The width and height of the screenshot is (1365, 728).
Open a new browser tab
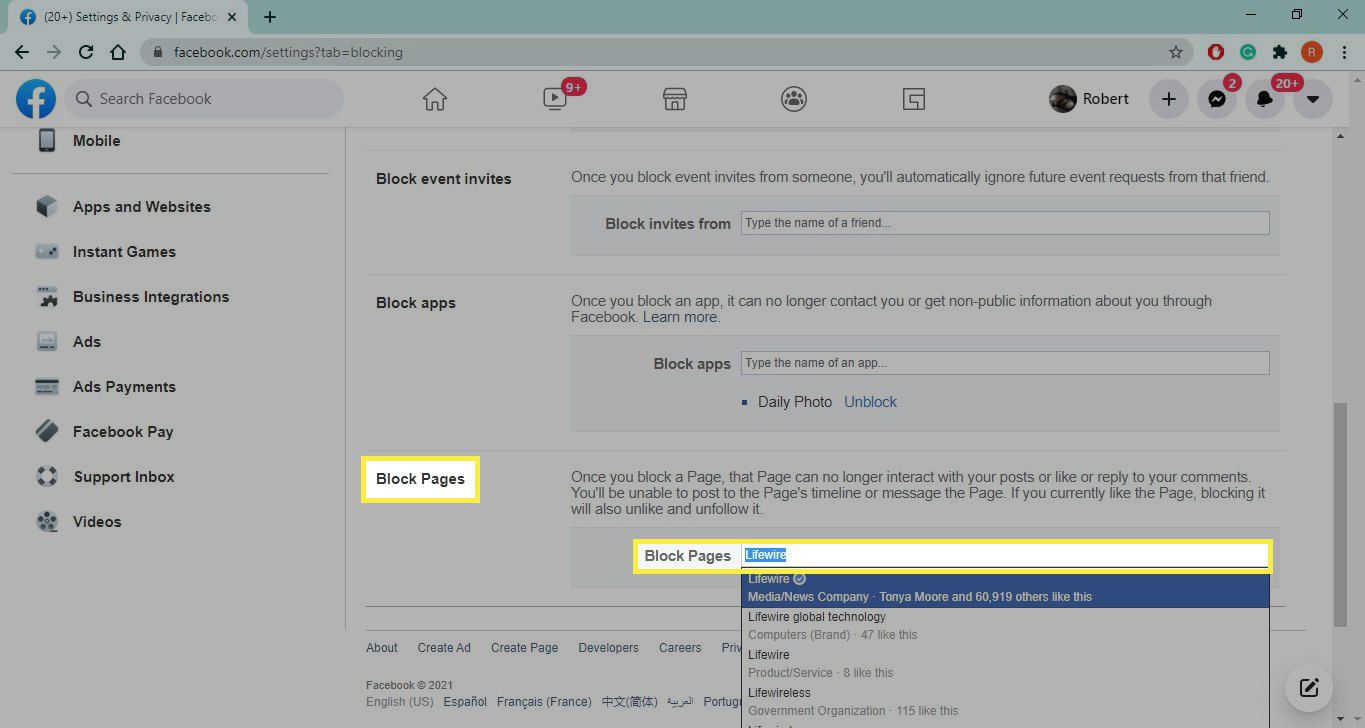(x=270, y=17)
